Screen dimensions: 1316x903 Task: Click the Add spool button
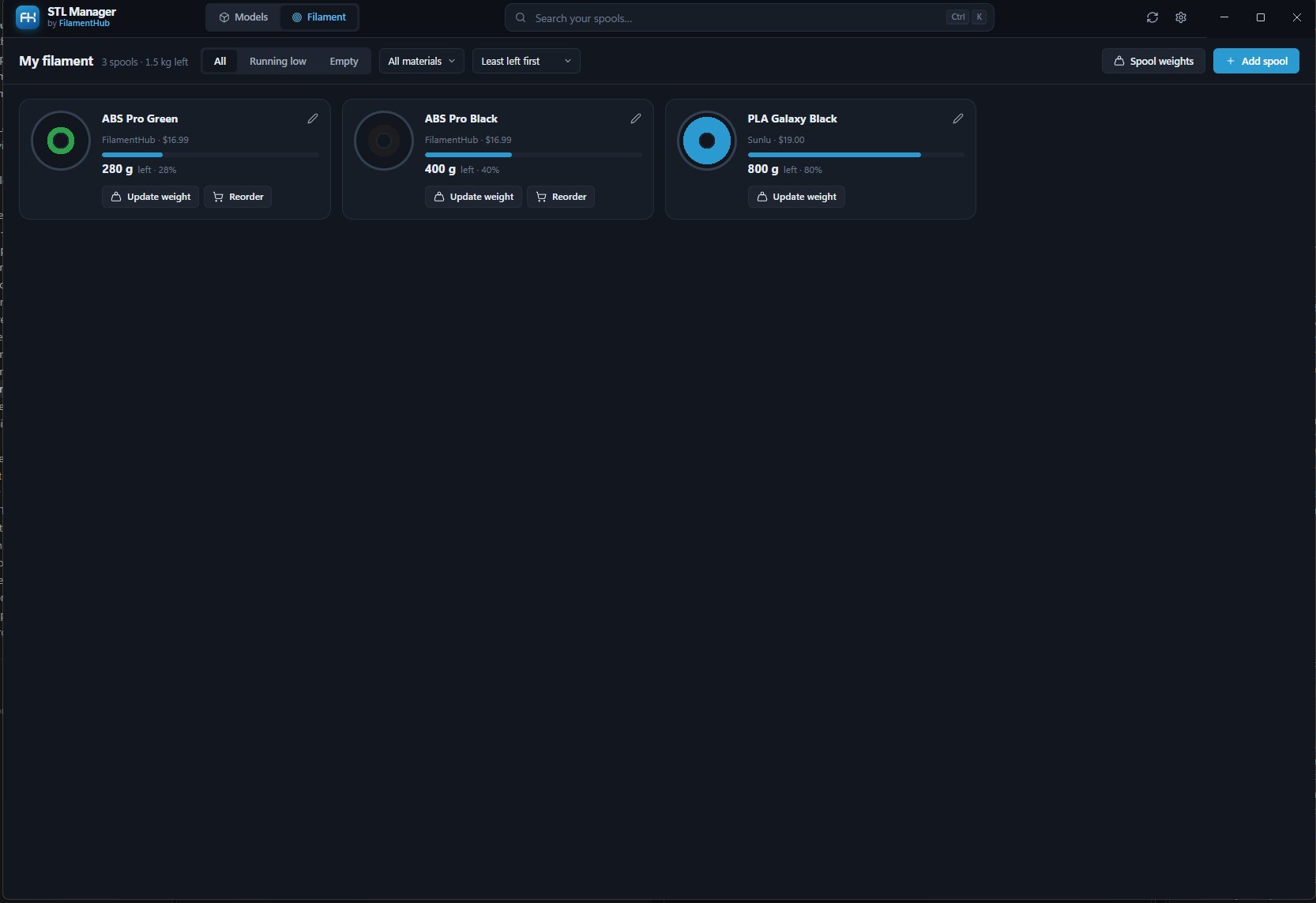point(1256,61)
